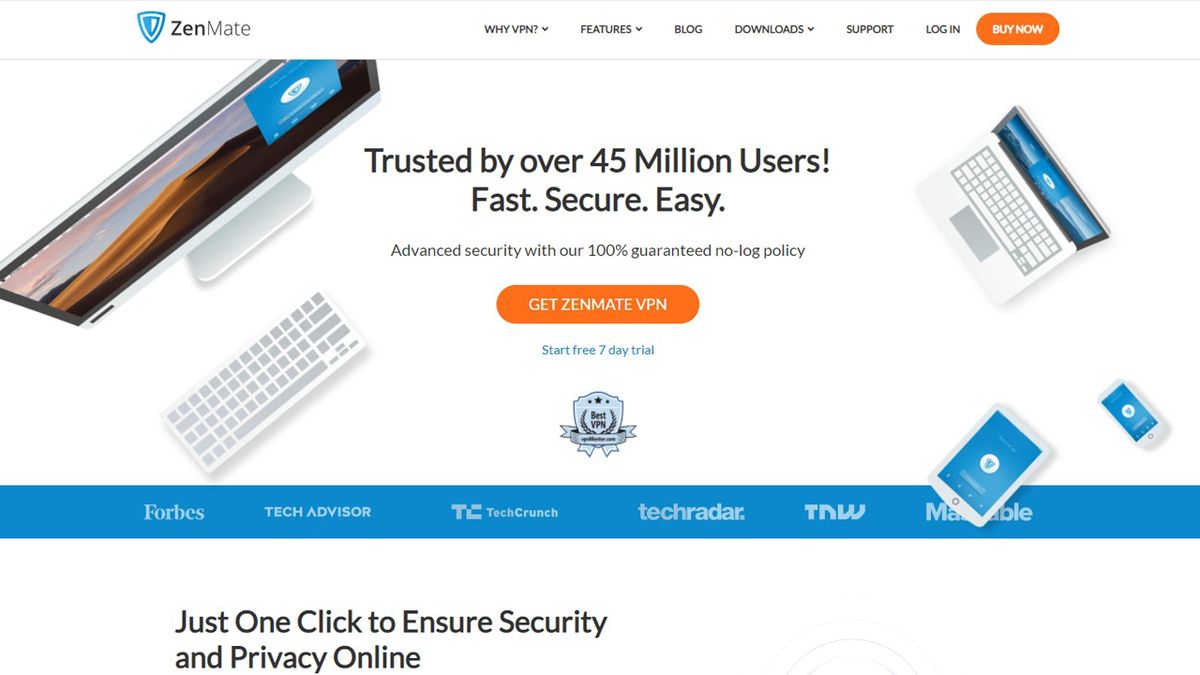Image resolution: width=1200 pixels, height=675 pixels.
Task: Hit the orange BUY NOW button
Action: click(x=1017, y=29)
